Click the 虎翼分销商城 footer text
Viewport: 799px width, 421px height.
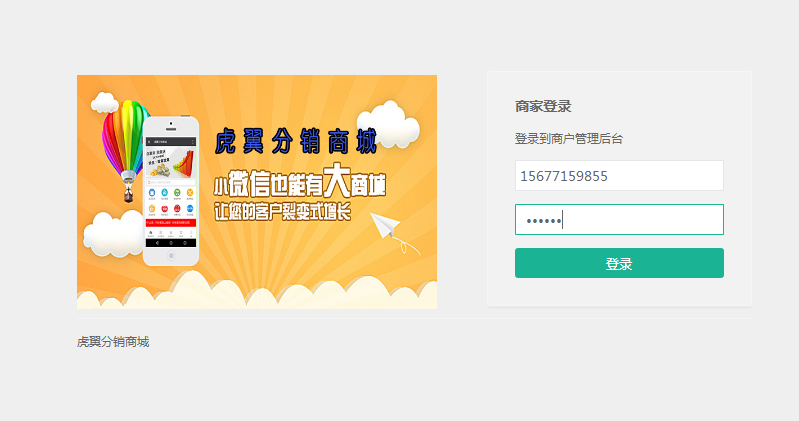click(x=113, y=341)
